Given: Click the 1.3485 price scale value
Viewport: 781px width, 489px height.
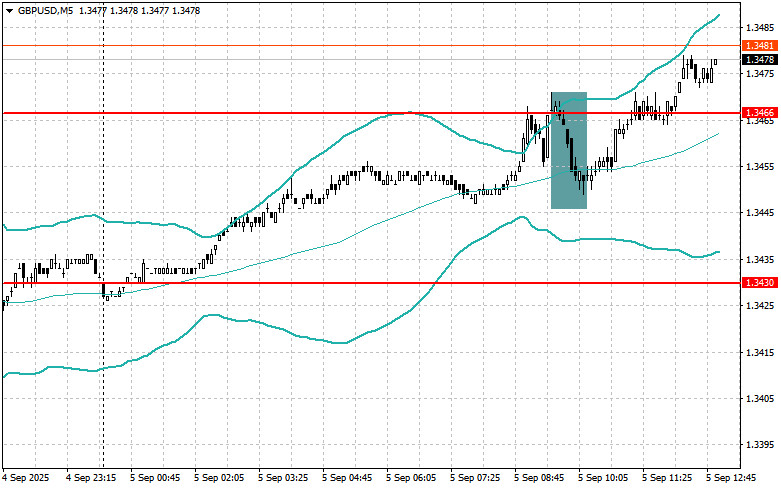Looking at the screenshot, I should 760,27.
